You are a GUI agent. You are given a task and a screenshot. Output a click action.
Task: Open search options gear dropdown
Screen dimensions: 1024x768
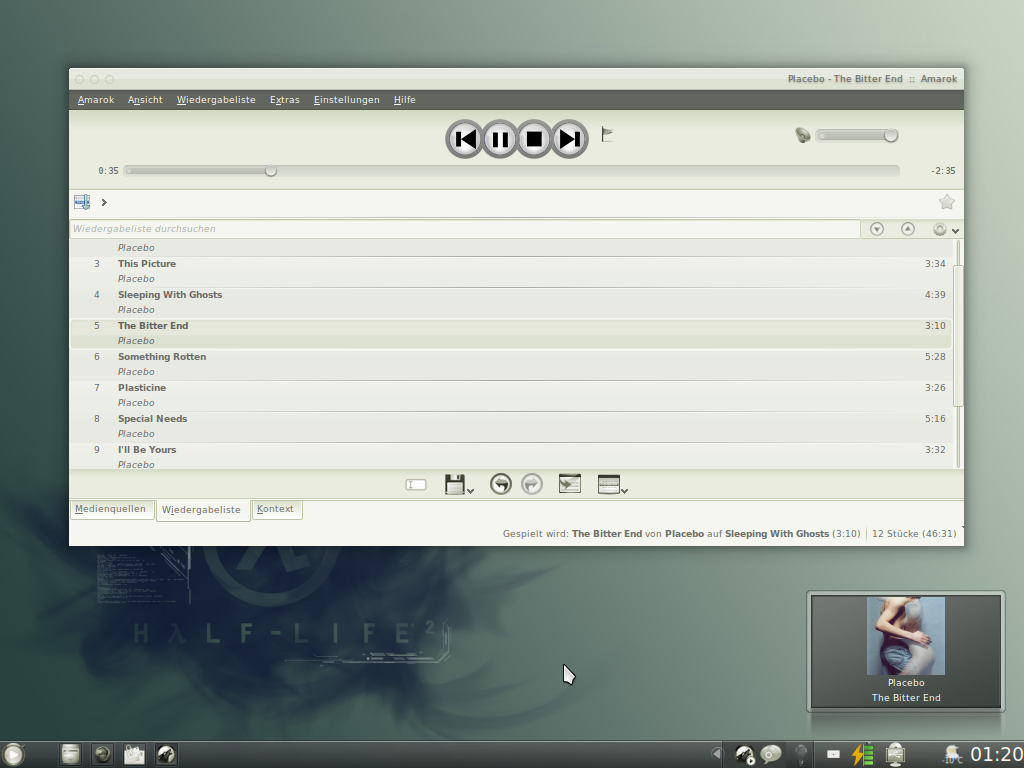pyautogui.click(x=945, y=229)
